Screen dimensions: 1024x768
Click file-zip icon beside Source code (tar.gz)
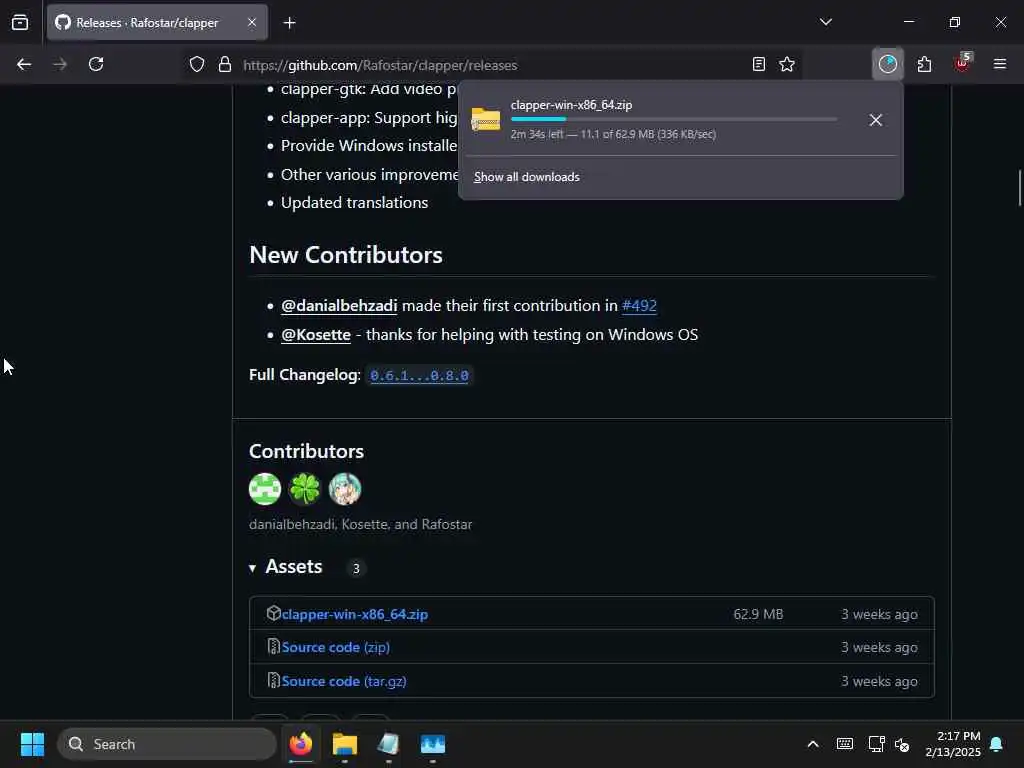274,680
